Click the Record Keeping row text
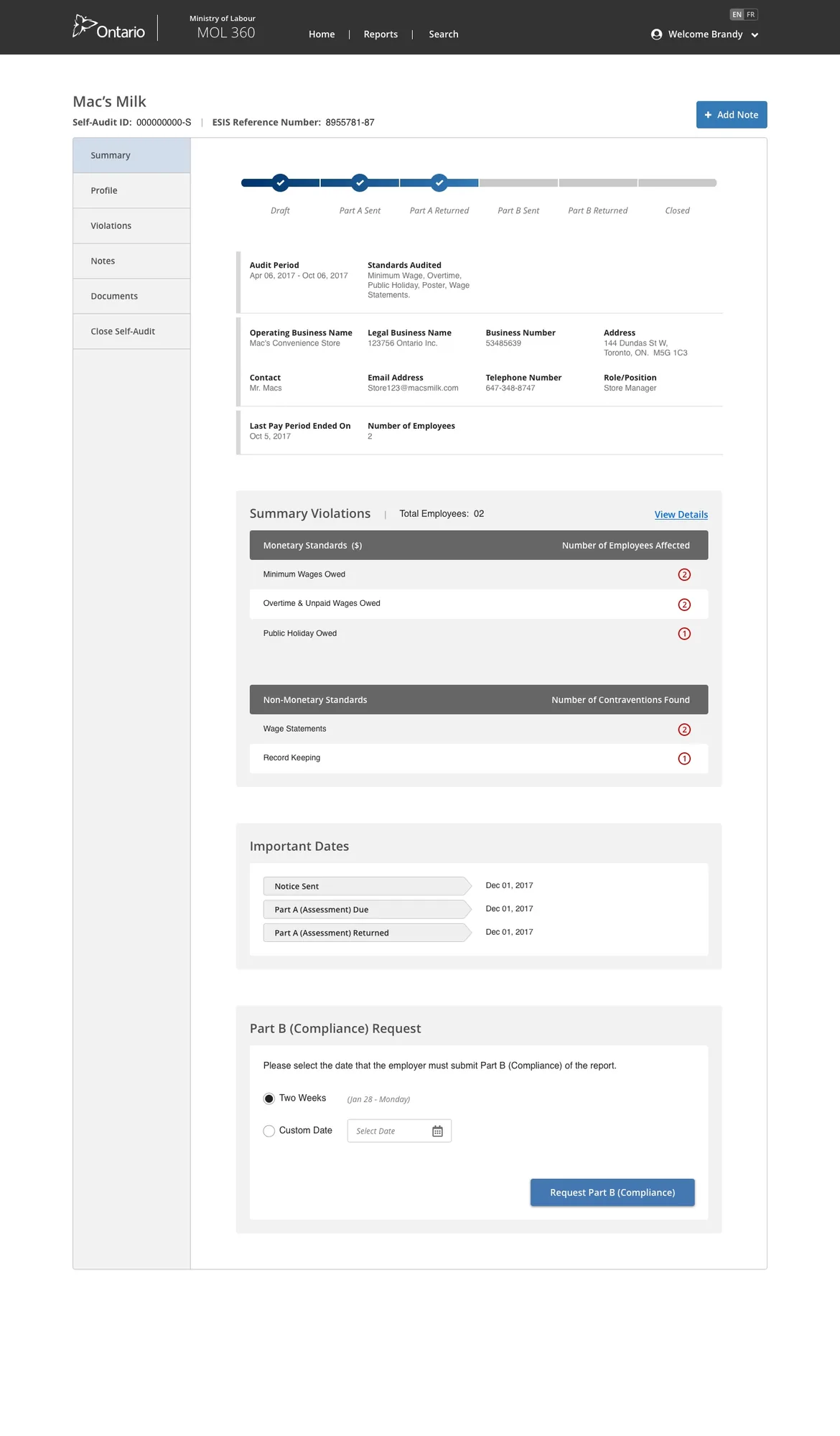840x1436 pixels. [291, 758]
